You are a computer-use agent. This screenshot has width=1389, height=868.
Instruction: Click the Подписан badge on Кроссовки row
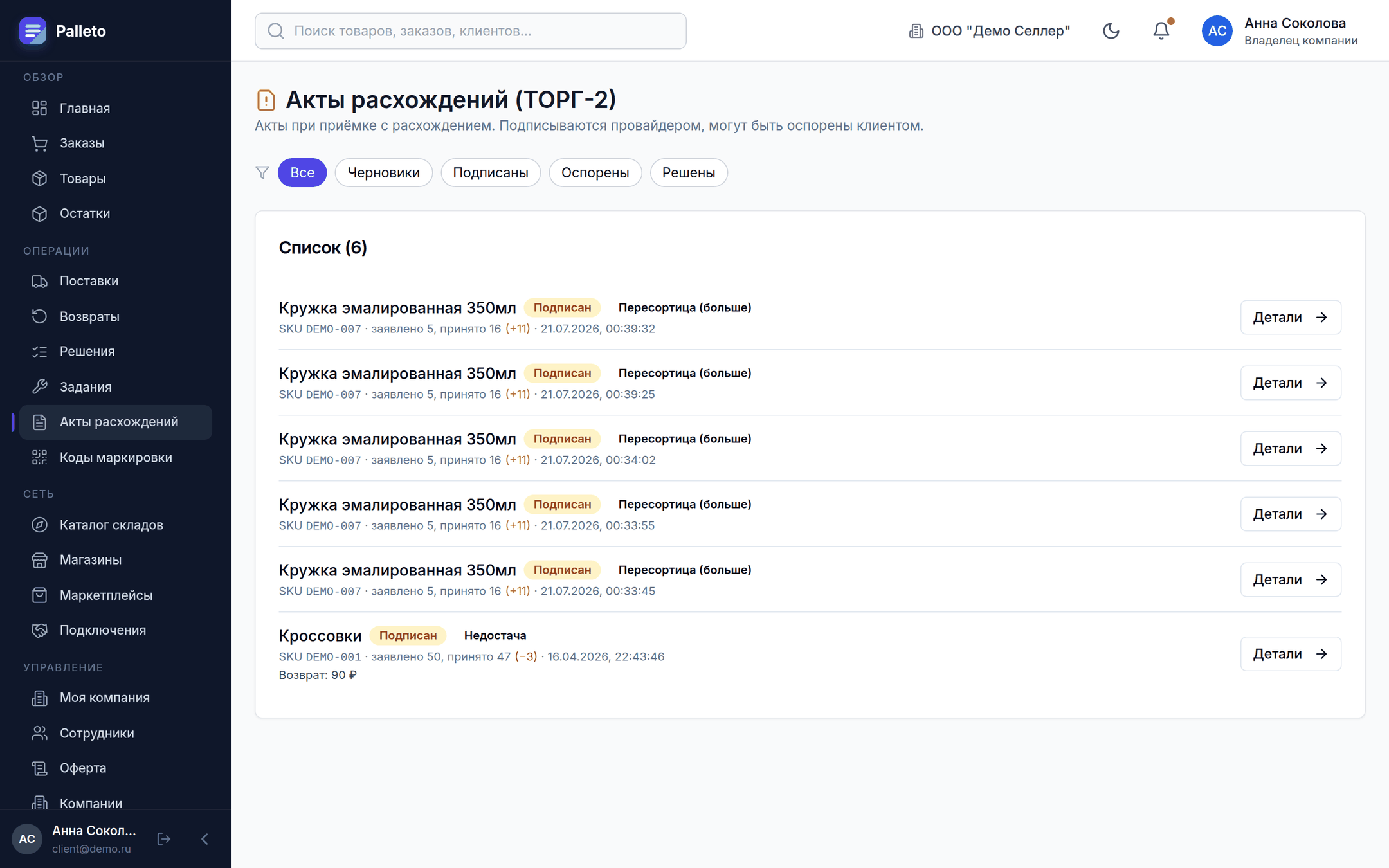click(408, 635)
